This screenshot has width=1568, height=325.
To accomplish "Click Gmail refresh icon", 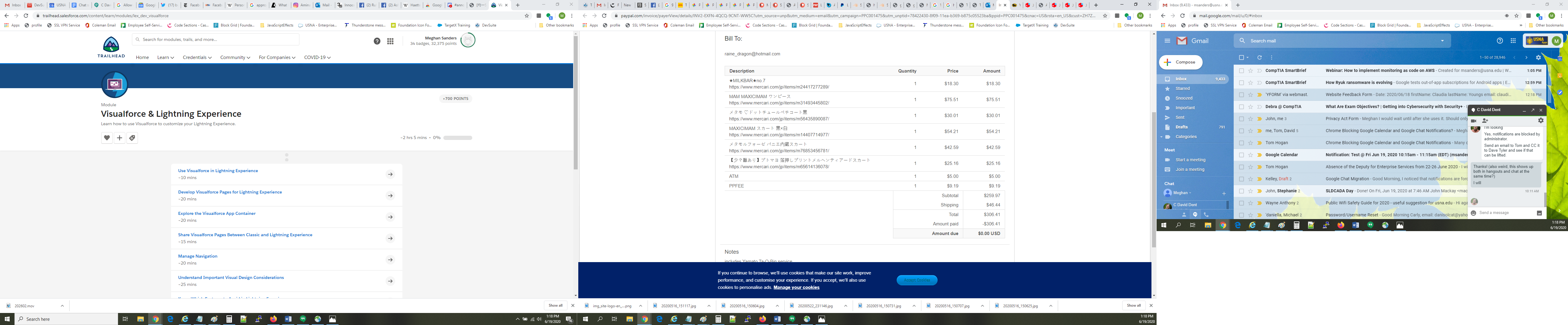I will pyautogui.click(x=1259, y=58).
